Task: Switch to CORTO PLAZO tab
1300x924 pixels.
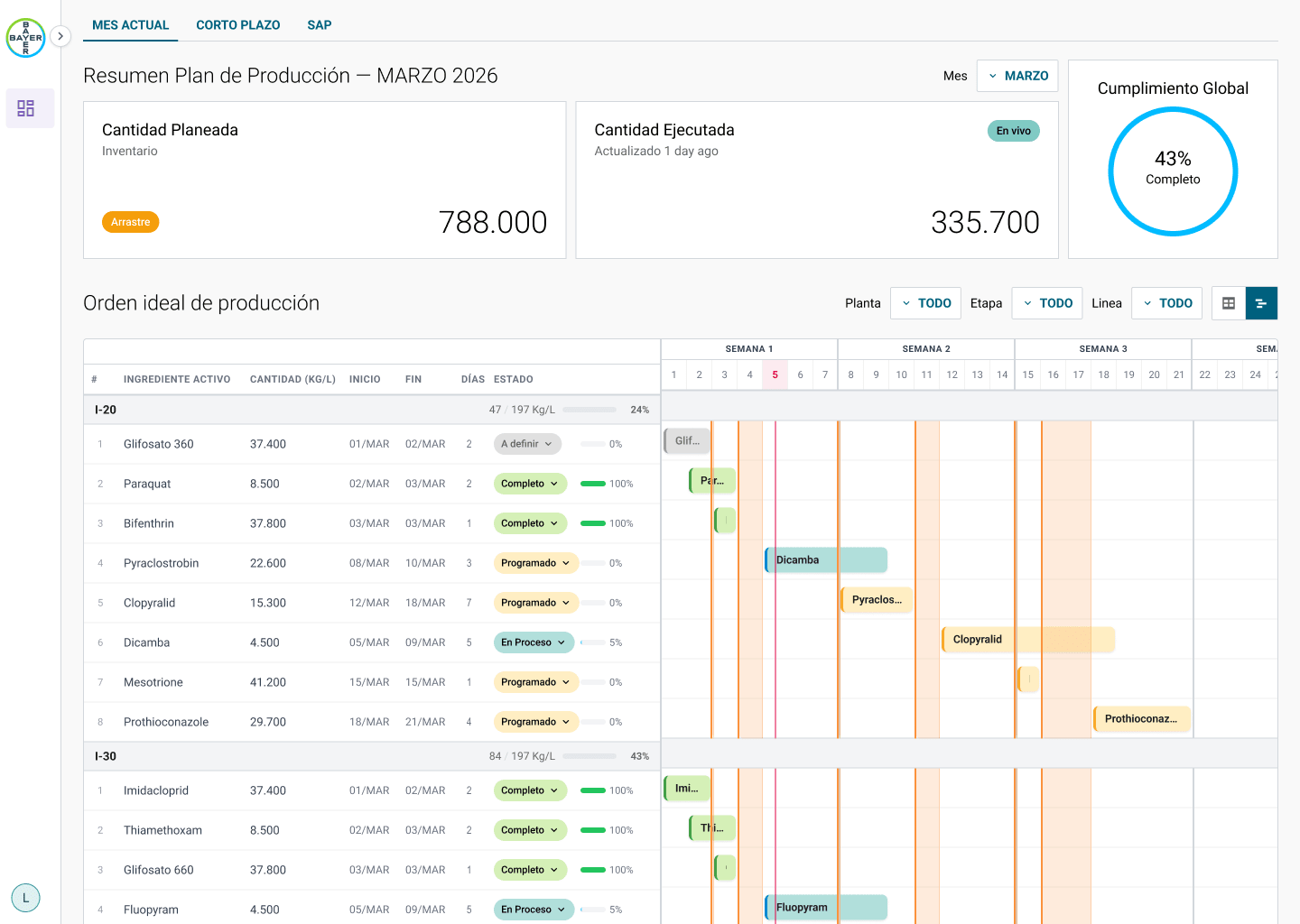Action: (x=238, y=25)
